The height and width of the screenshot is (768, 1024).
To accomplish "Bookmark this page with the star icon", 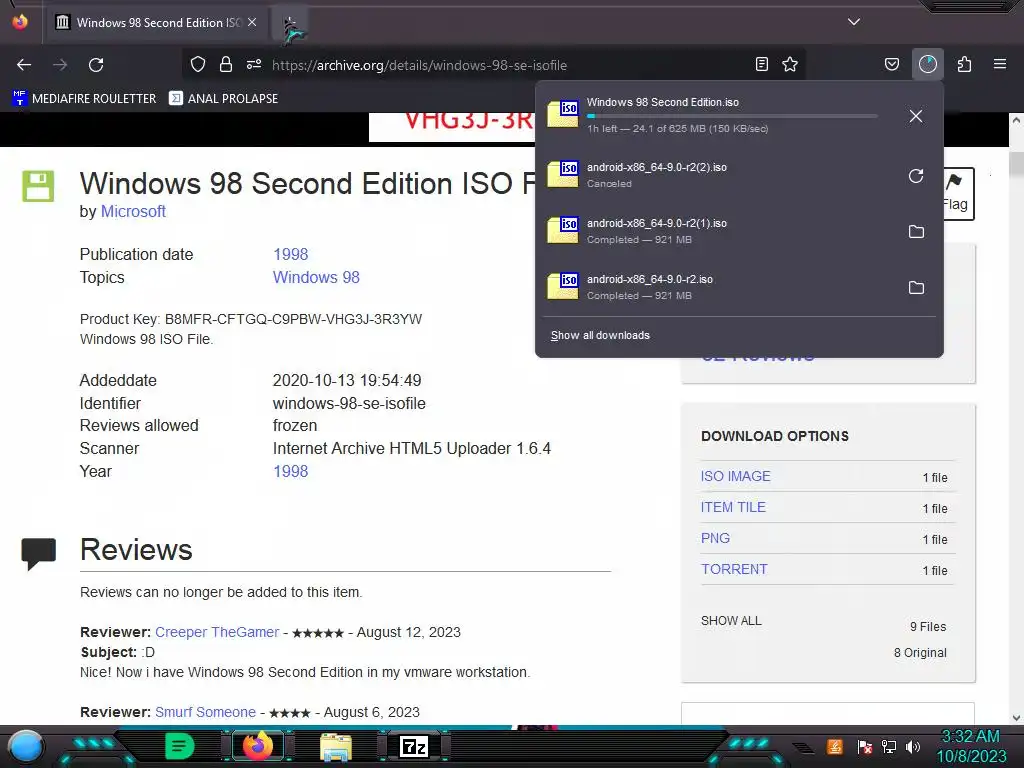I will coord(790,64).
